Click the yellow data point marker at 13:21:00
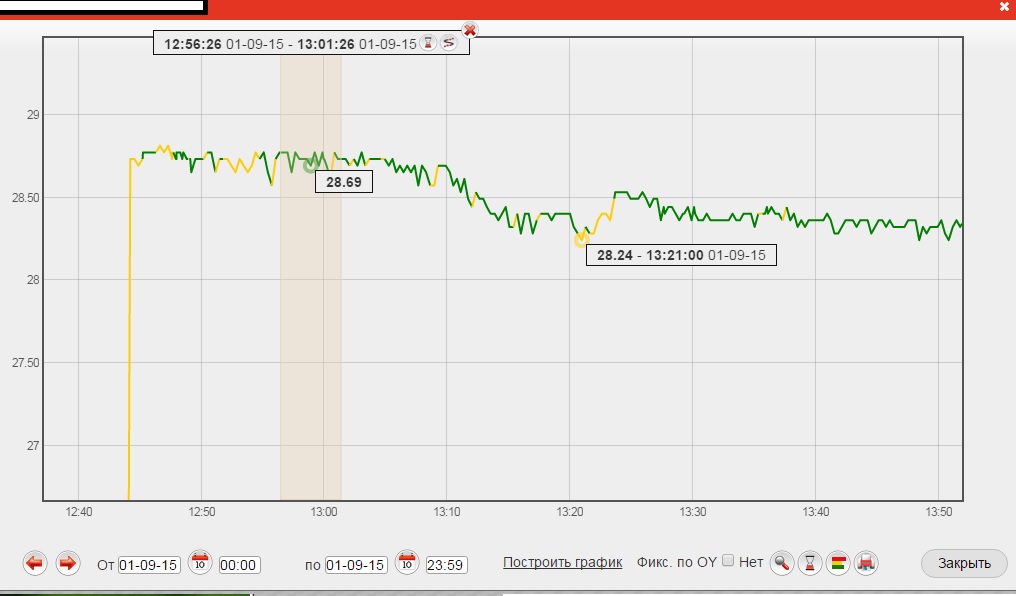The image size is (1016, 596). coord(581,240)
